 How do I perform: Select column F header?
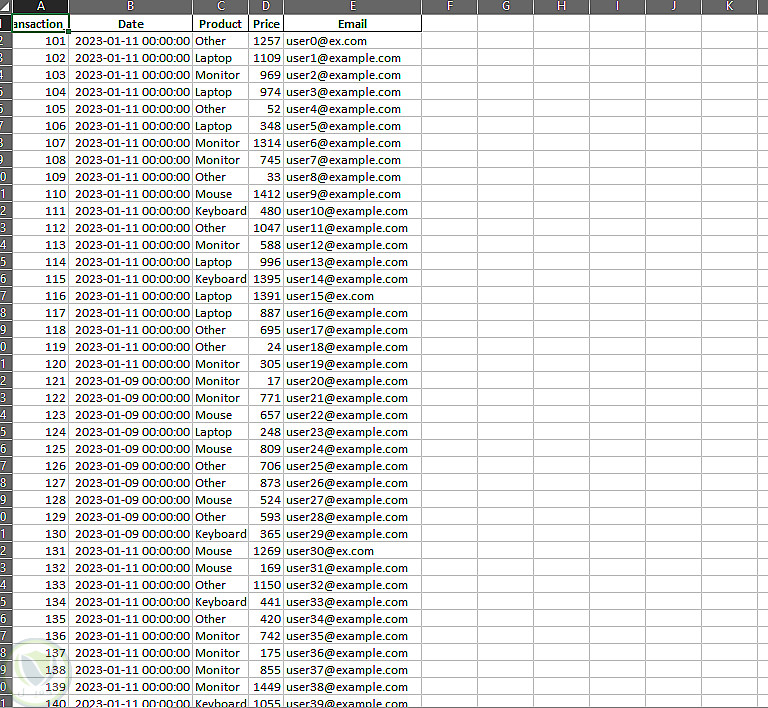(450, 6)
